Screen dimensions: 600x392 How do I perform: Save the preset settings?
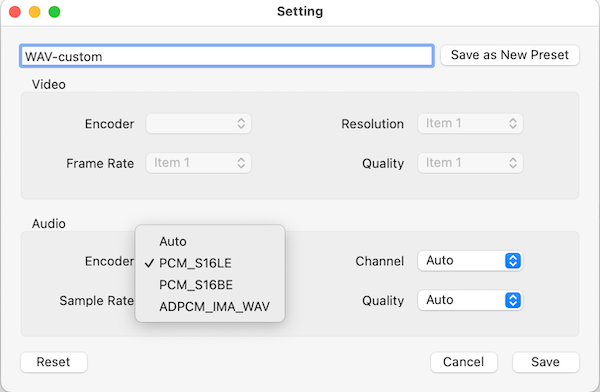click(546, 362)
